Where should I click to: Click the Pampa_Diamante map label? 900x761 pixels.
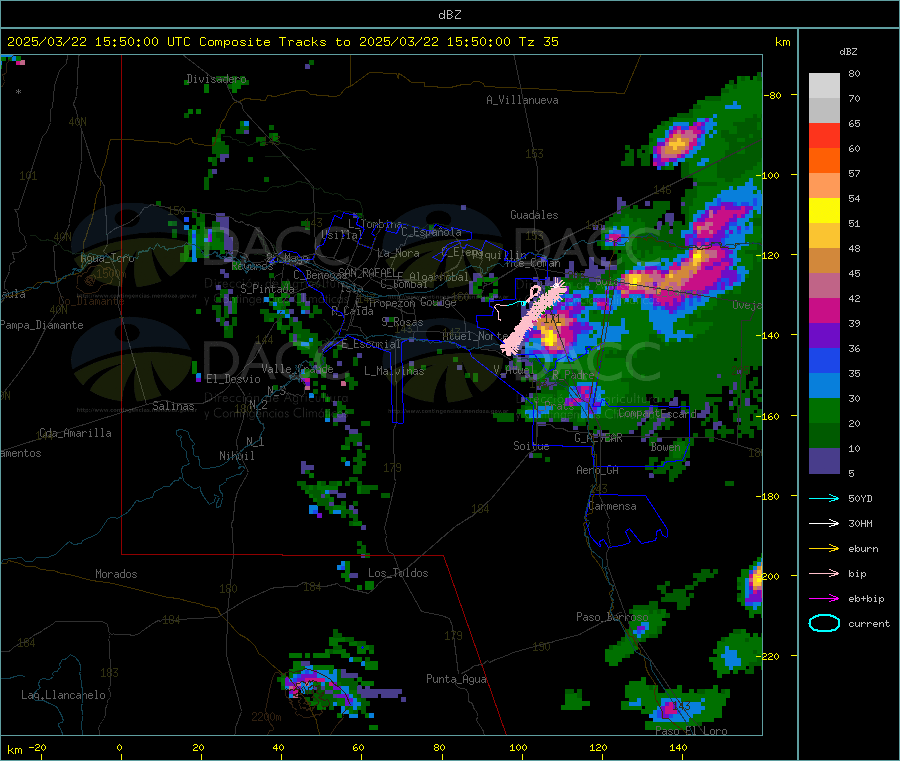click(42, 325)
